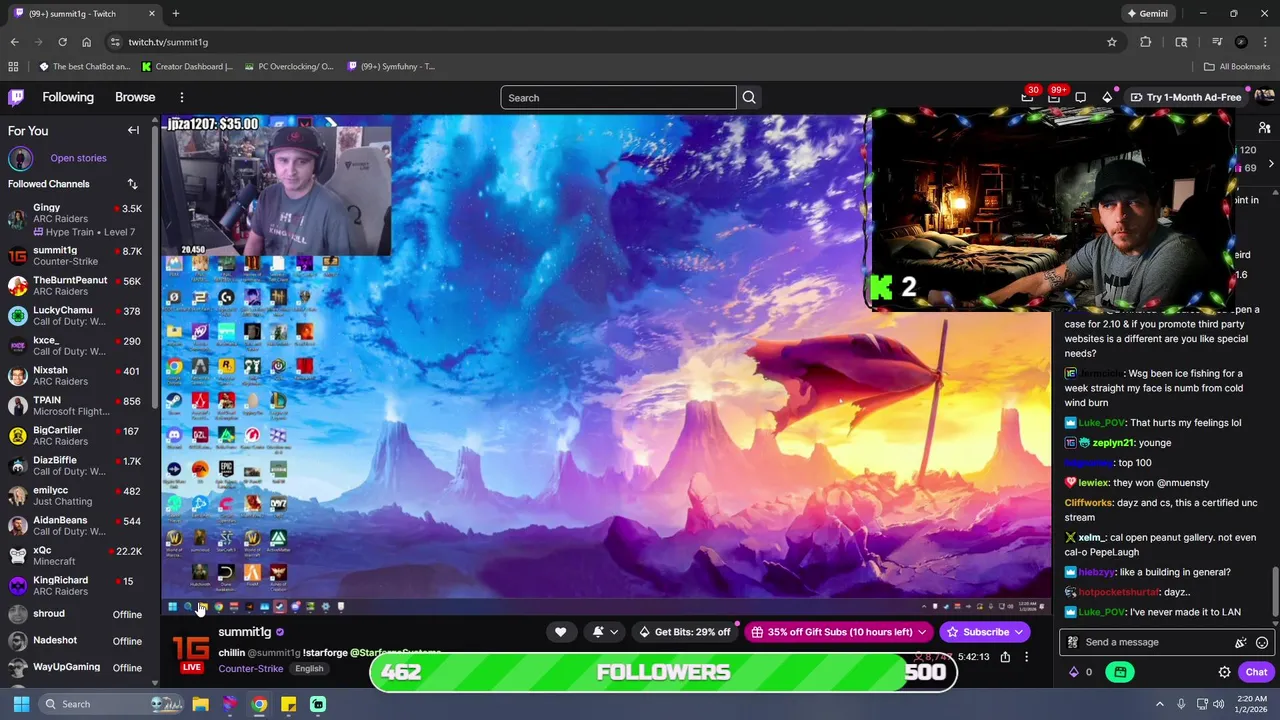Share the summit1g stream

[x=1005, y=657]
